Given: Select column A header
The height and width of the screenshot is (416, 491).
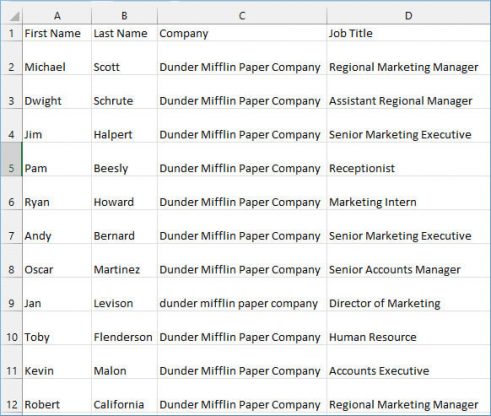Looking at the screenshot, I should pyautogui.click(x=57, y=16).
